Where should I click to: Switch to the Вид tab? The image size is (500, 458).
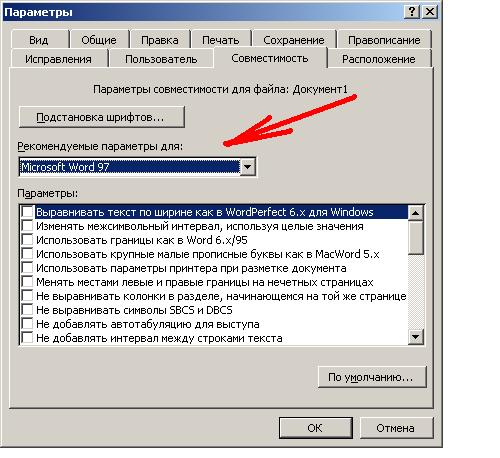tap(39, 40)
